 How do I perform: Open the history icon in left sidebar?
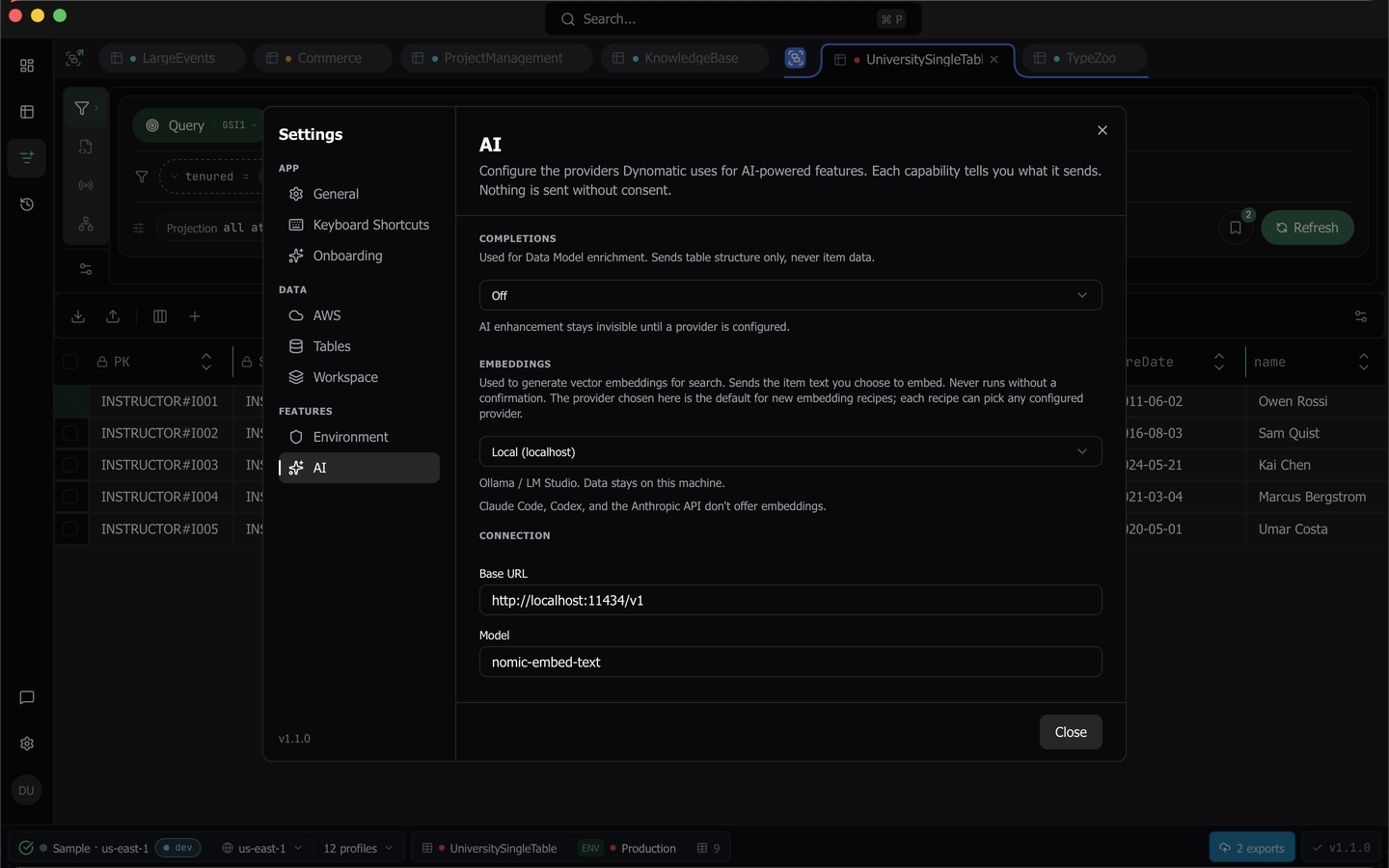pos(27,204)
